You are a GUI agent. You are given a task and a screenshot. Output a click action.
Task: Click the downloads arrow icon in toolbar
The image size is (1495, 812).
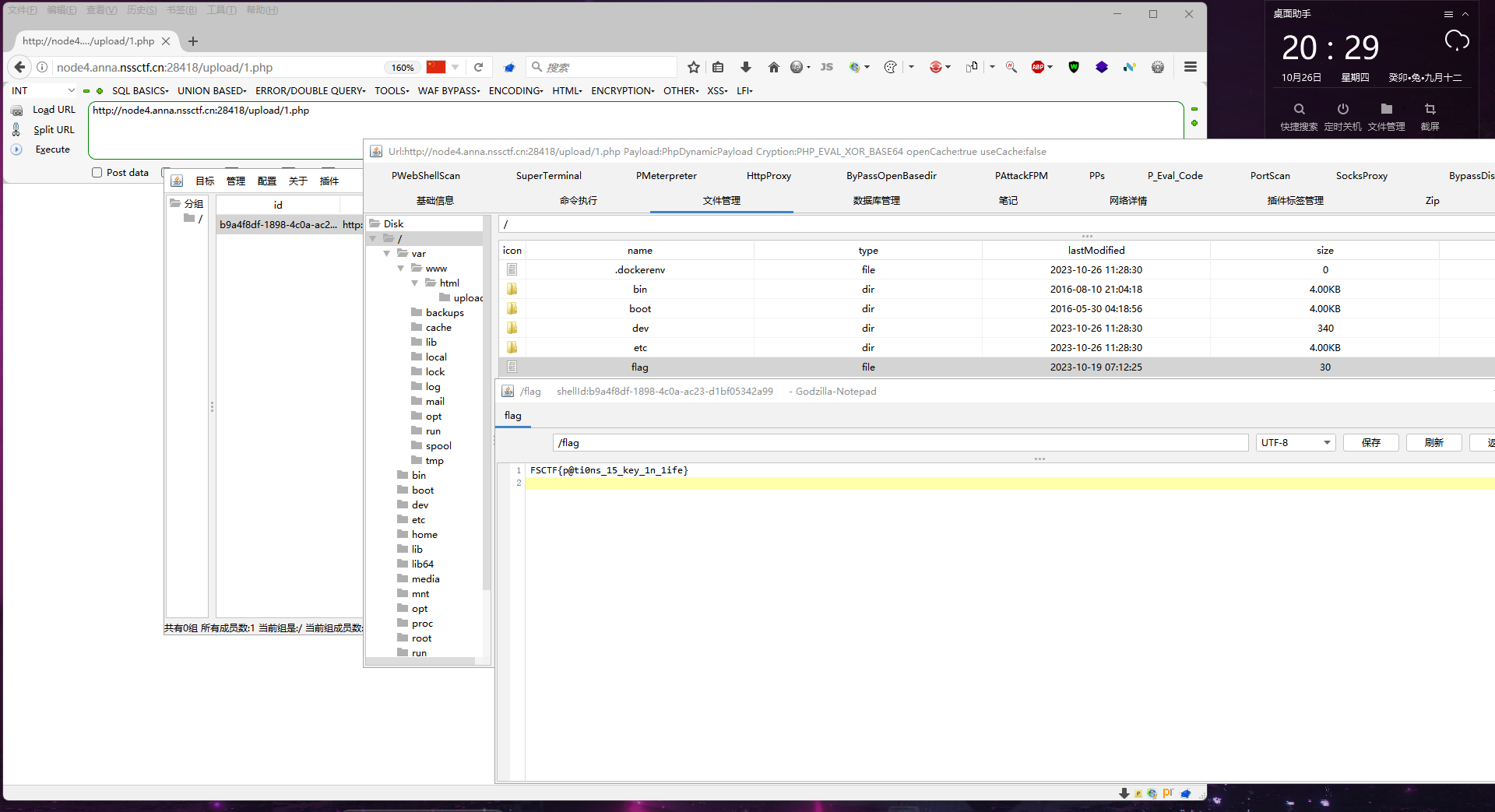[746, 67]
